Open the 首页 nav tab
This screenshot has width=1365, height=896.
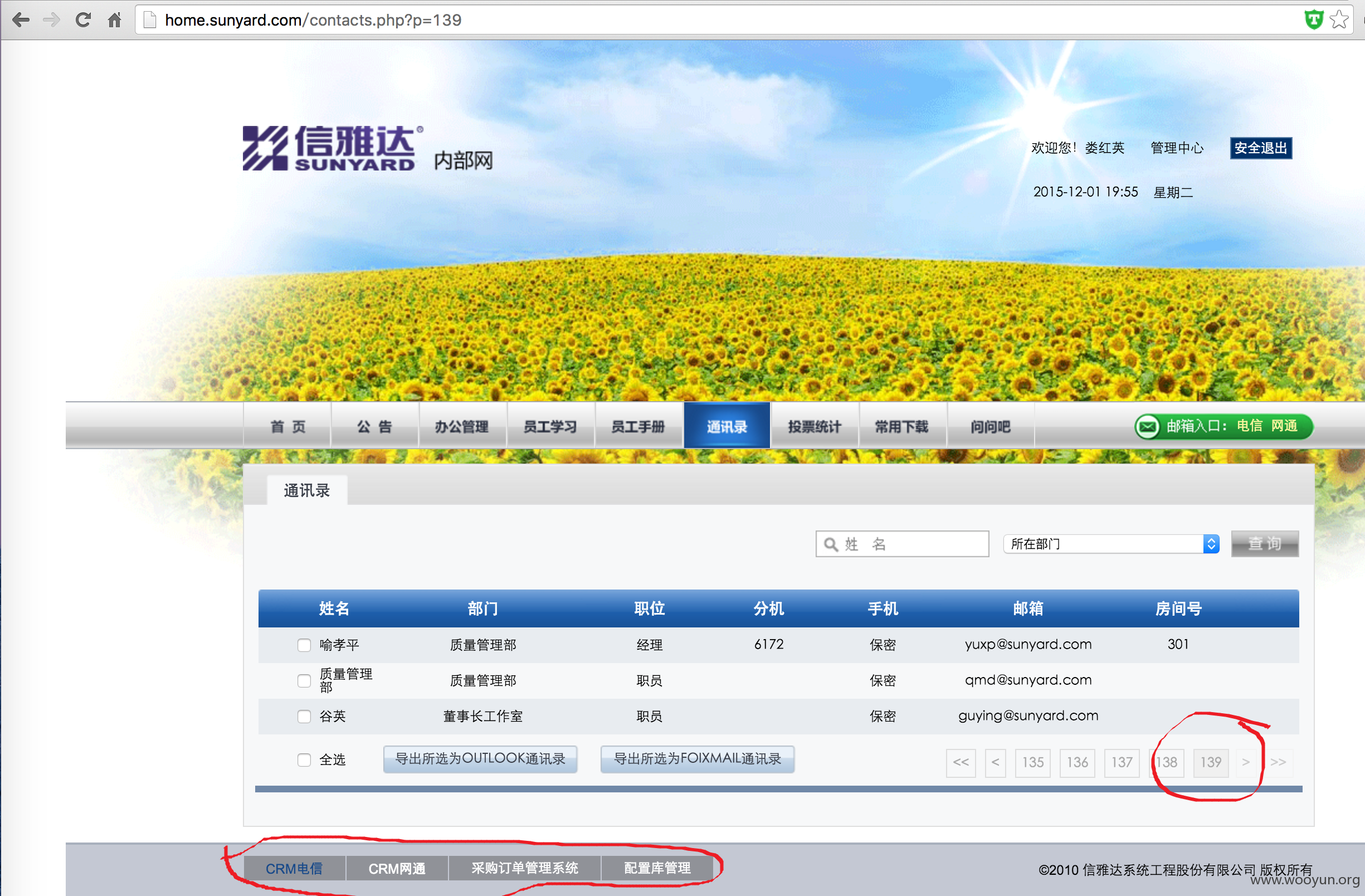click(287, 426)
